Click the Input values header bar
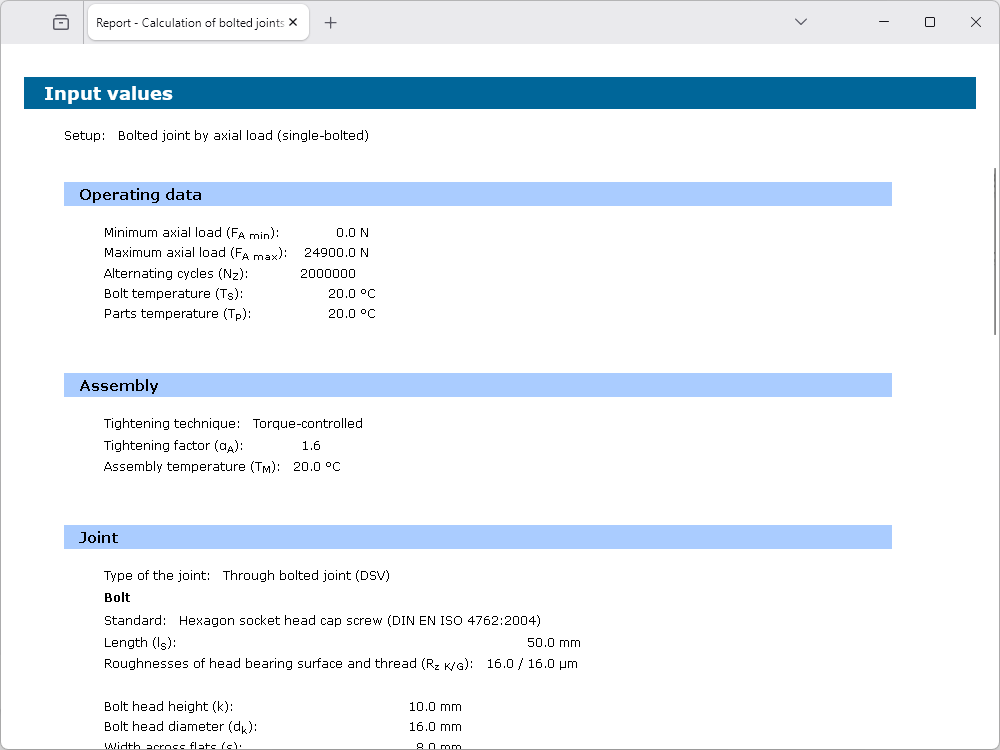The height and width of the screenshot is (750, 1000). click(x=499, y=94)
